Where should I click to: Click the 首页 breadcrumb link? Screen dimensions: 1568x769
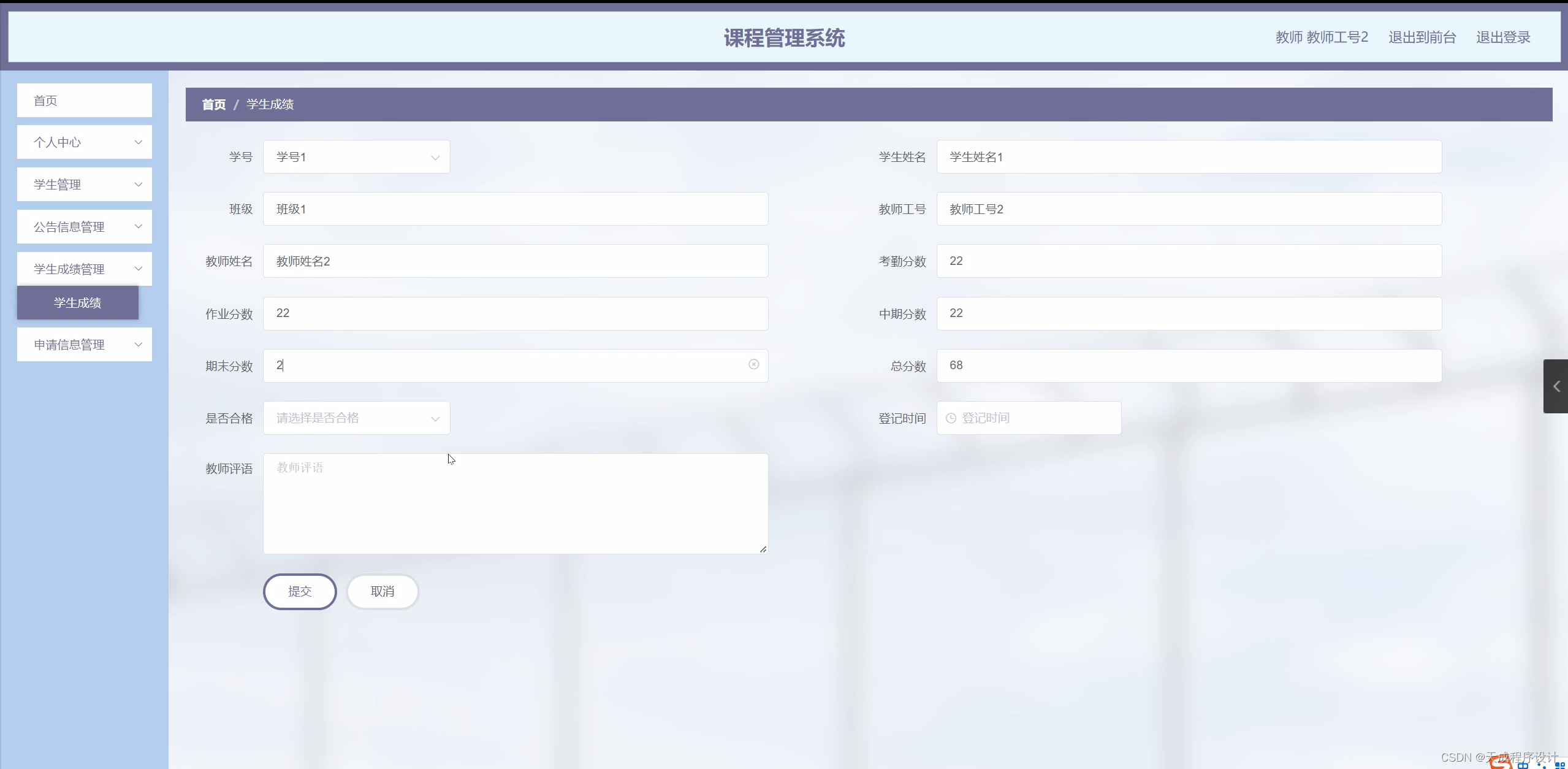point(214,105)
